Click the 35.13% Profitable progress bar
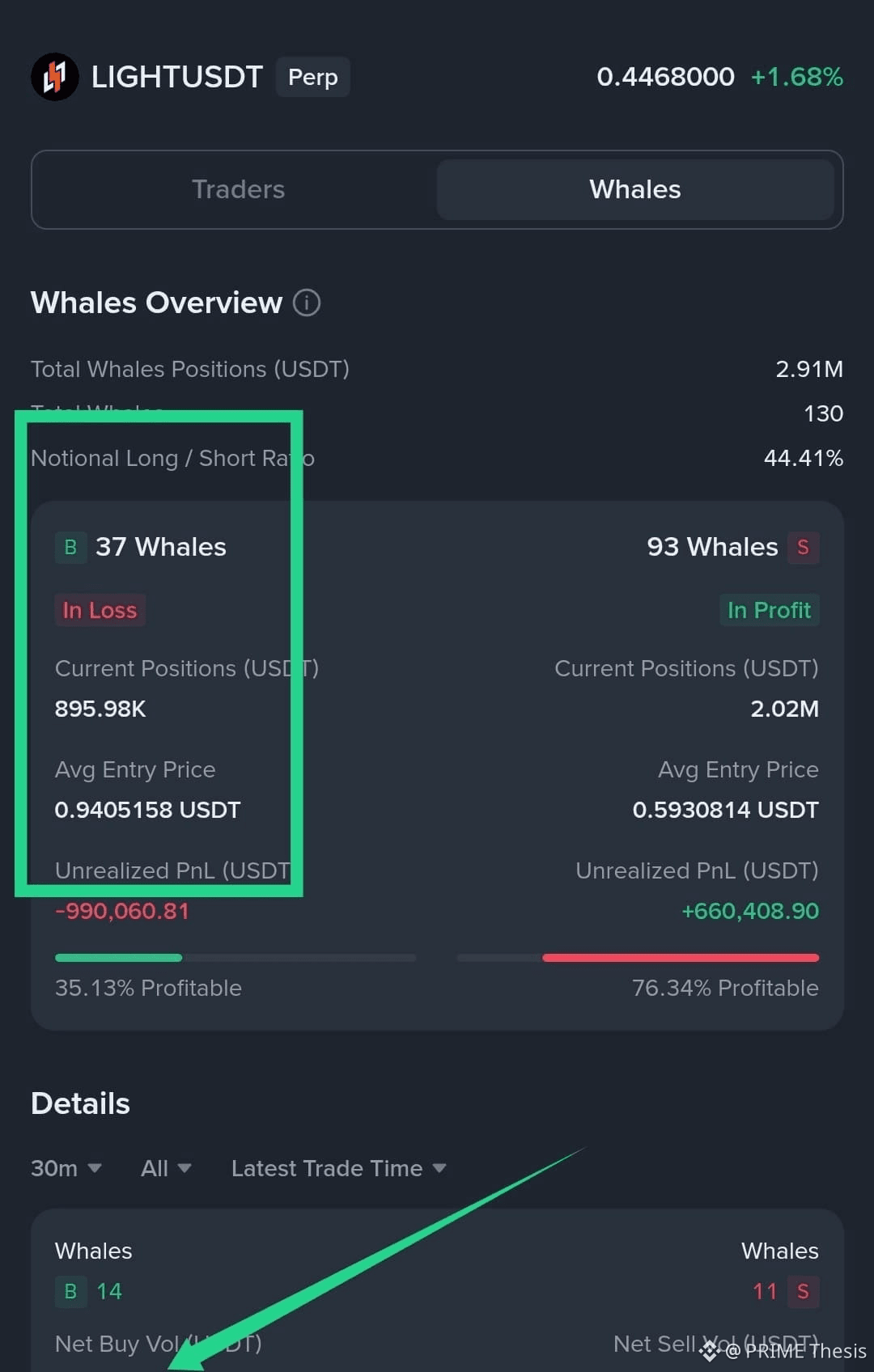The image size is (874, 1372). [235, 957]
